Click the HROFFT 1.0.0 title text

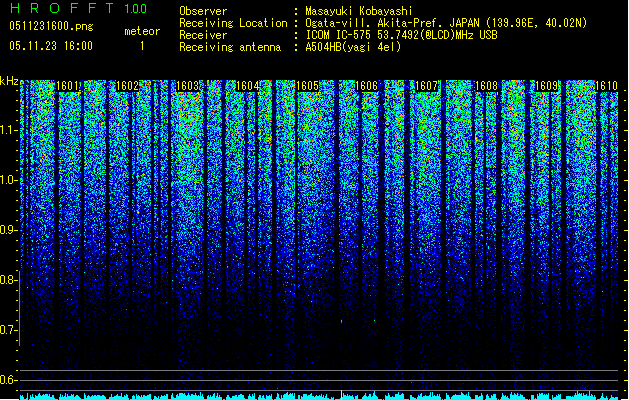(x=78, y=8)
